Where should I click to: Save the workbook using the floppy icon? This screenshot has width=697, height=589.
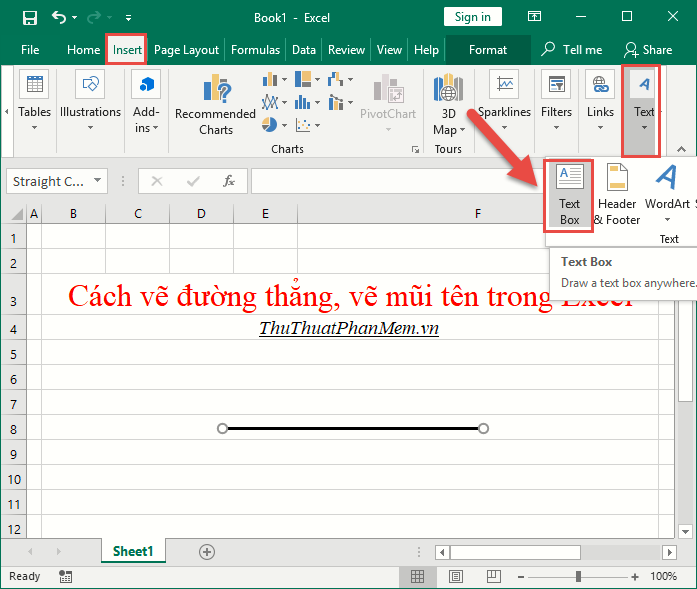coord(30,18)
